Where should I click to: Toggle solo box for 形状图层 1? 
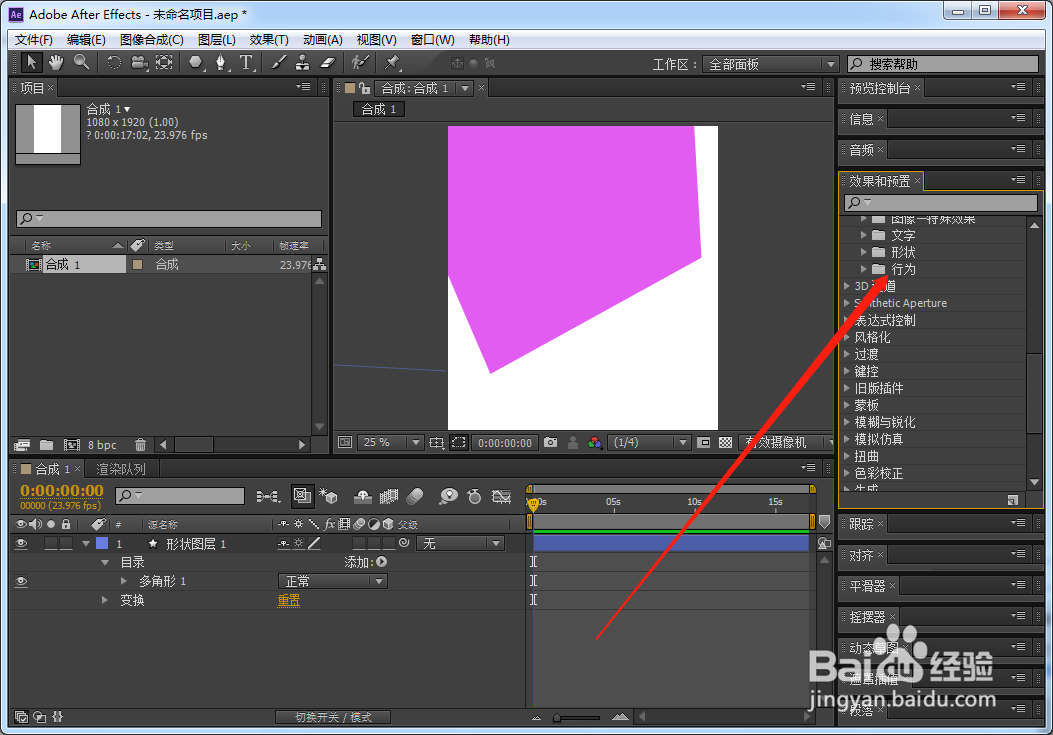coord(51,544)
